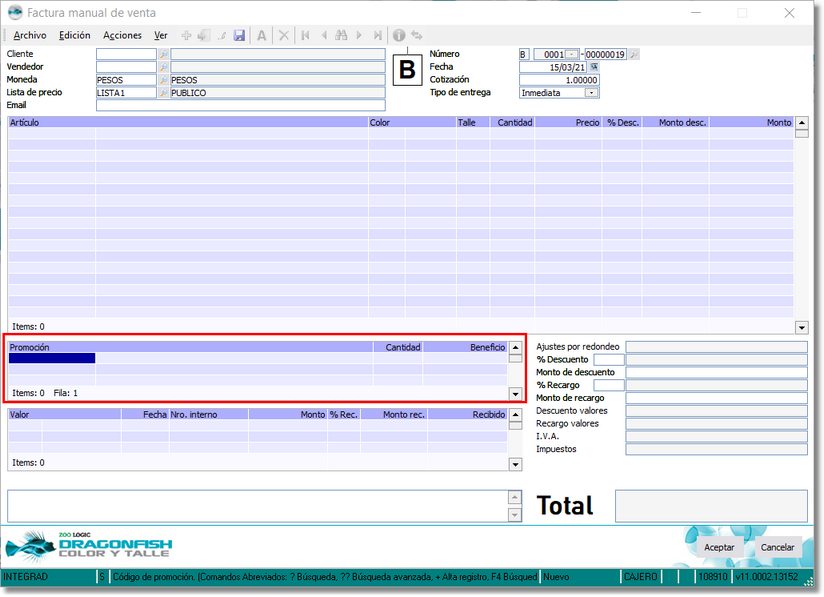
Task: Open the Archivo menu
Action: click(x=29, y=35)
